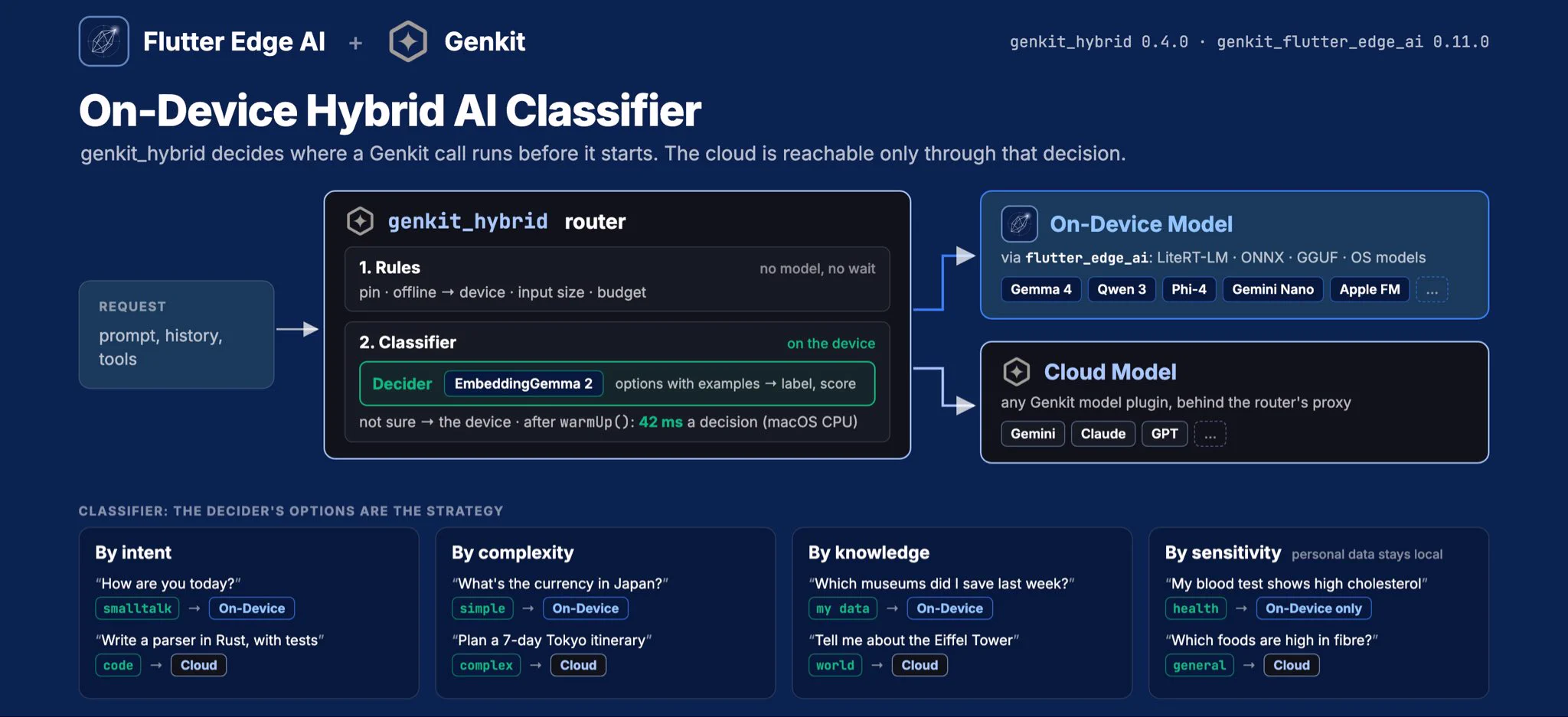Screen dimensions: 1568x717
Task: Click the Flutter Edge AI logo icon
Action: click(x=104, y=41)
